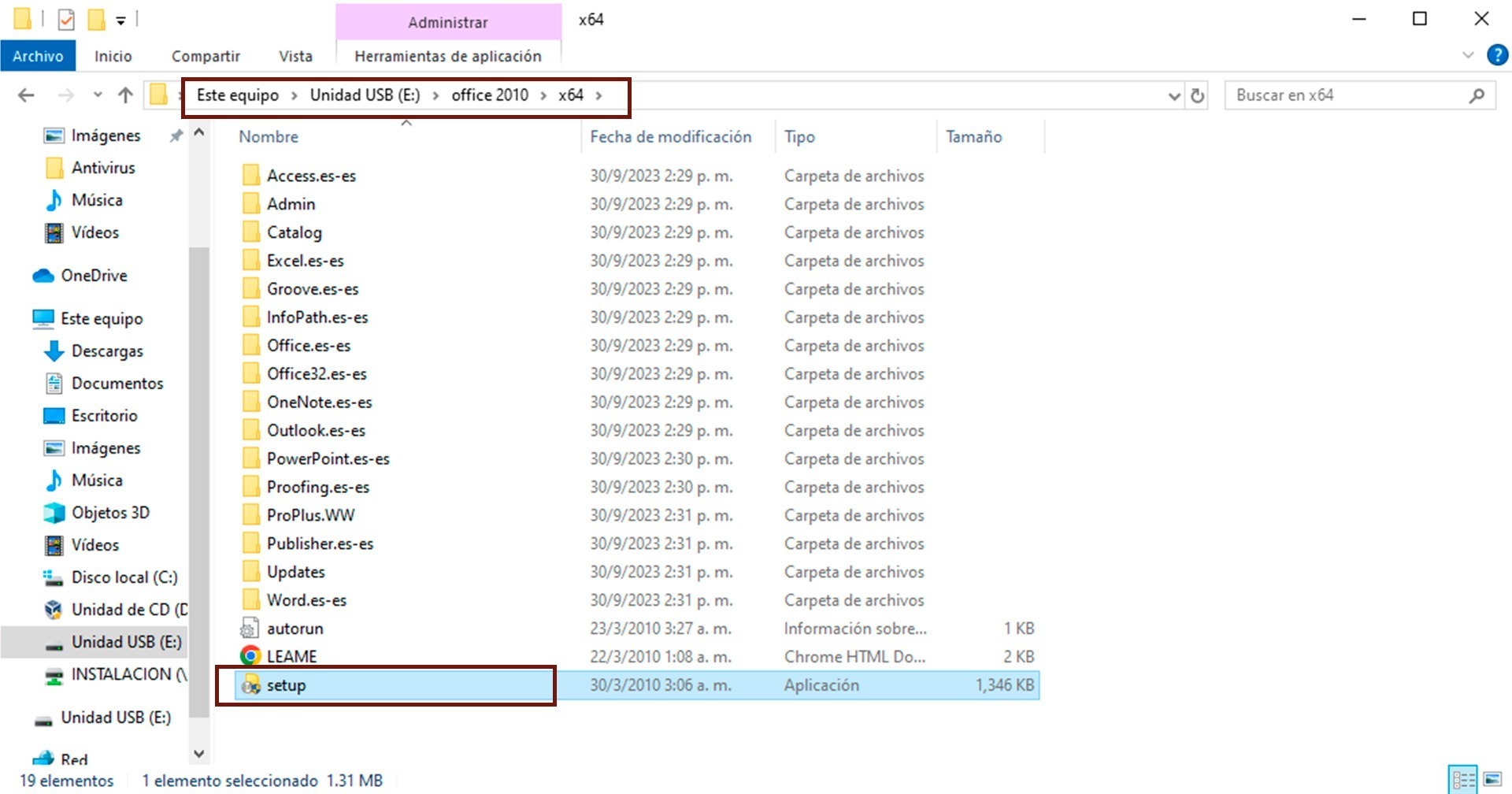Click the Buscar en x64 search field
Viewport: 1512px width, 794px height.
tap(1347, 95)
